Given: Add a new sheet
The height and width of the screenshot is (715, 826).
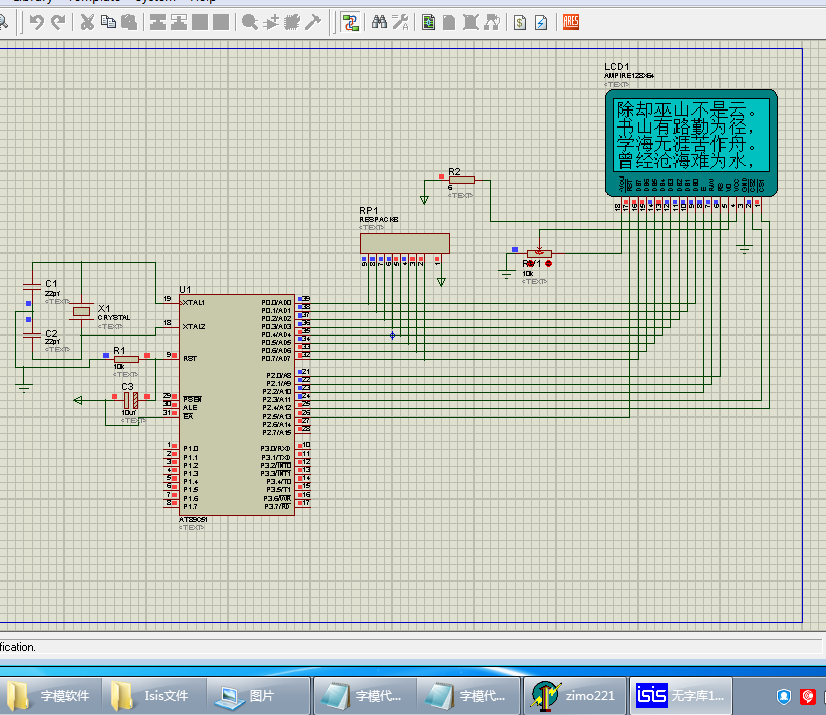Looking at the screenshot, I should coord(449,22).
